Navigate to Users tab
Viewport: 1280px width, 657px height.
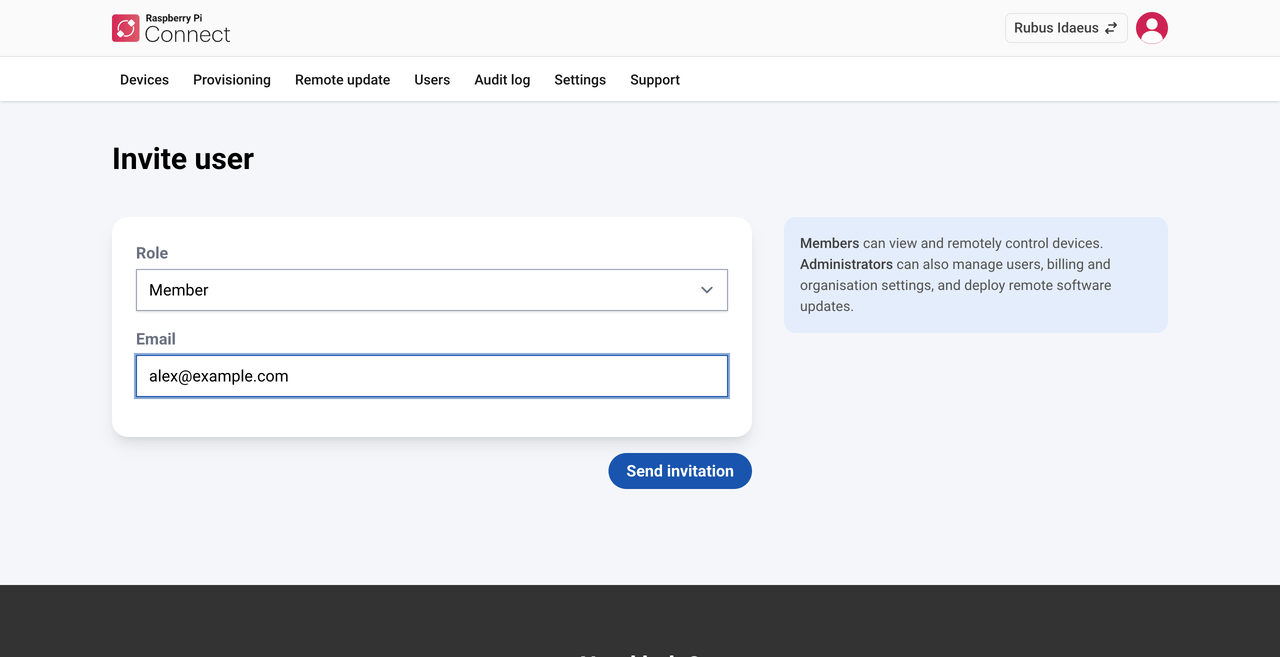[432, 80]
